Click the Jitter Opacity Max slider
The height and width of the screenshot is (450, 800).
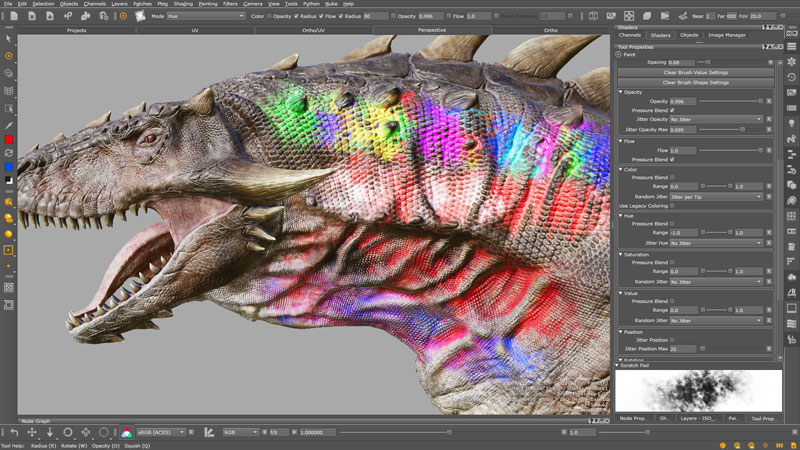point(731,130)
